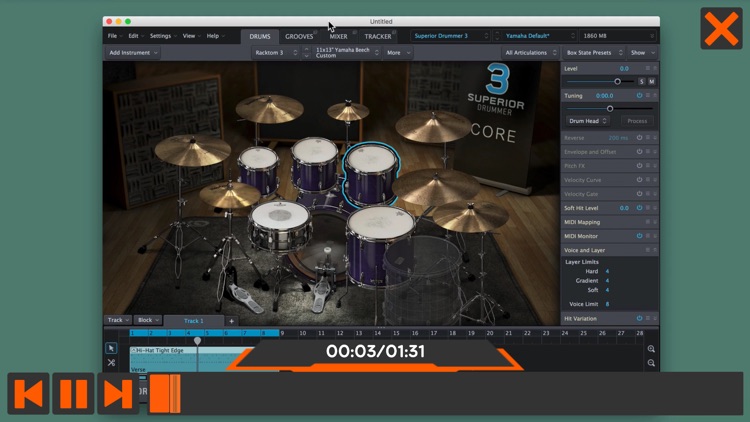
Task: Open the Help menu
Action: tap(215, 36)
